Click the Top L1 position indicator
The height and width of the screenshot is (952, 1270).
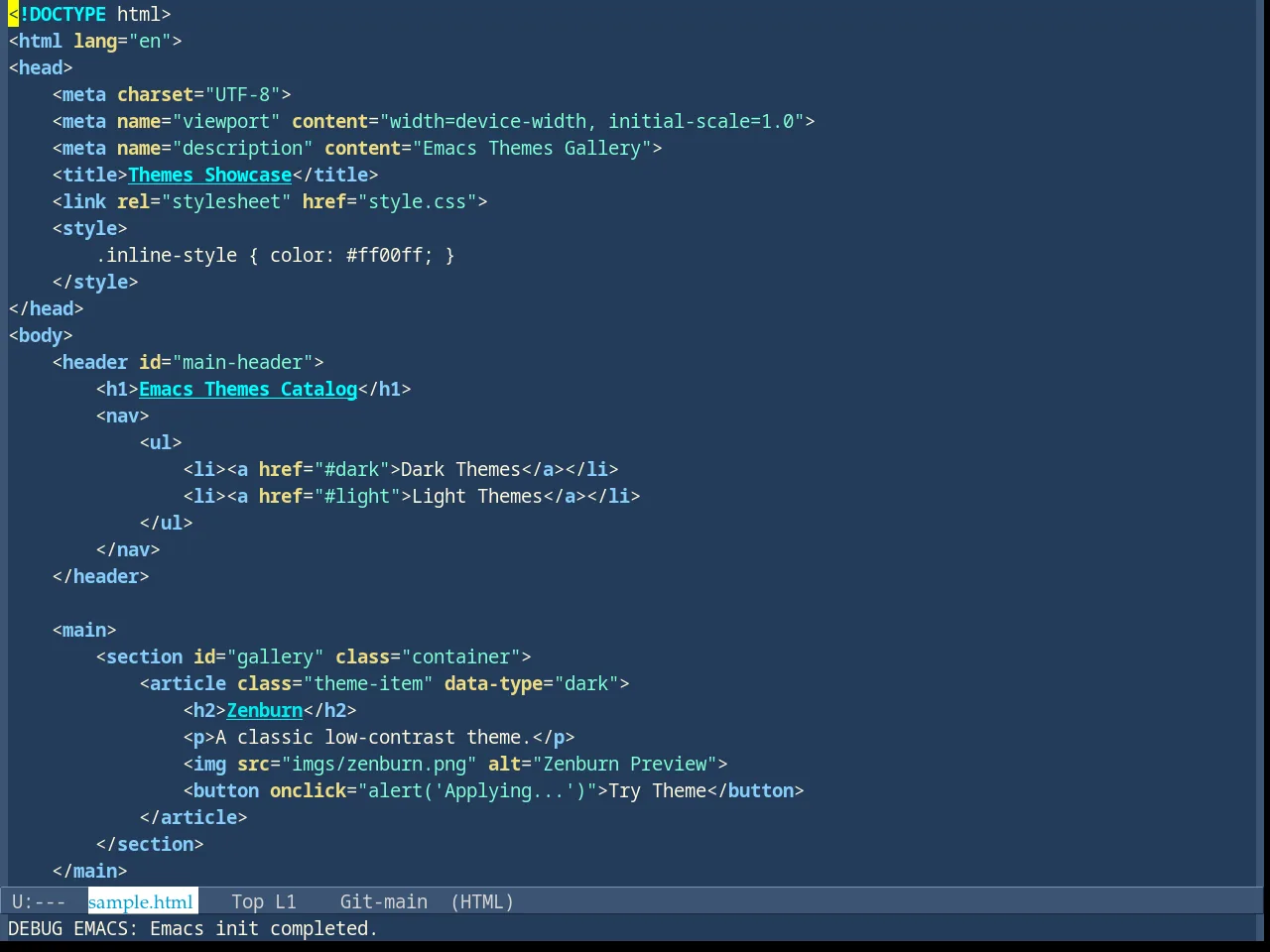[x=264, y=901]
